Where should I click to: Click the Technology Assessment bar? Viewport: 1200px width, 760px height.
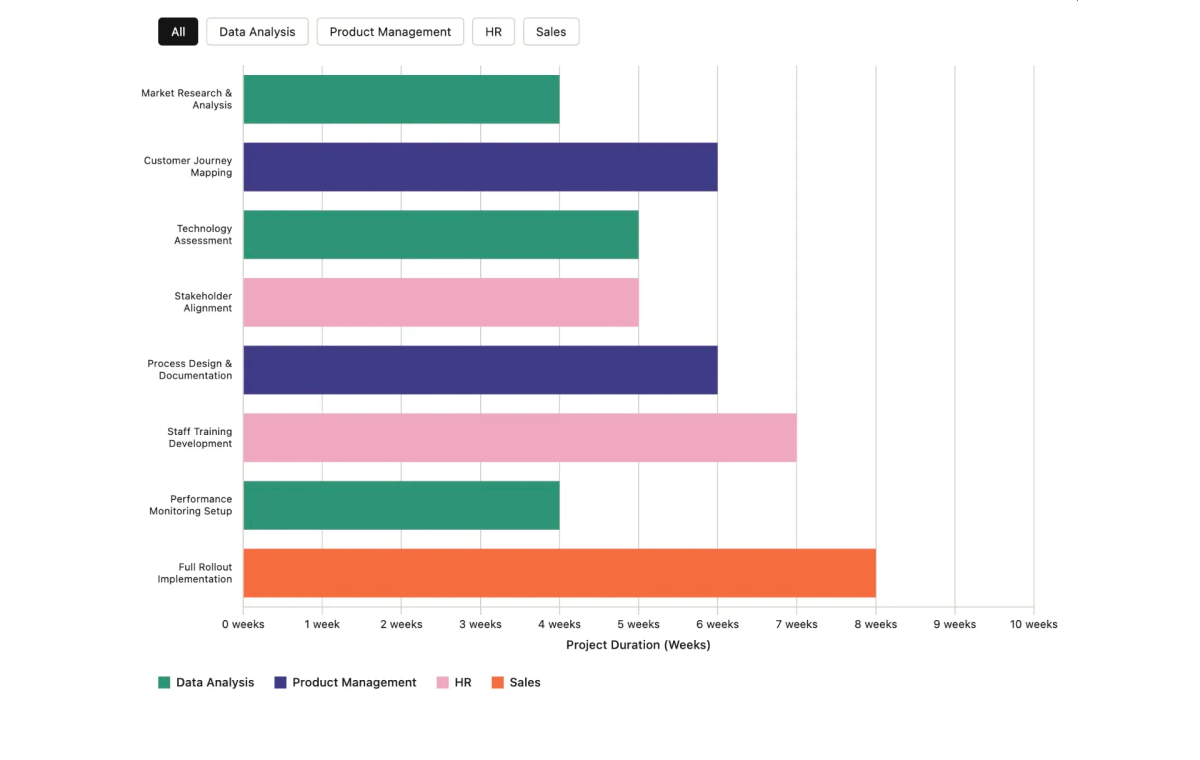(x=441, y=234)
